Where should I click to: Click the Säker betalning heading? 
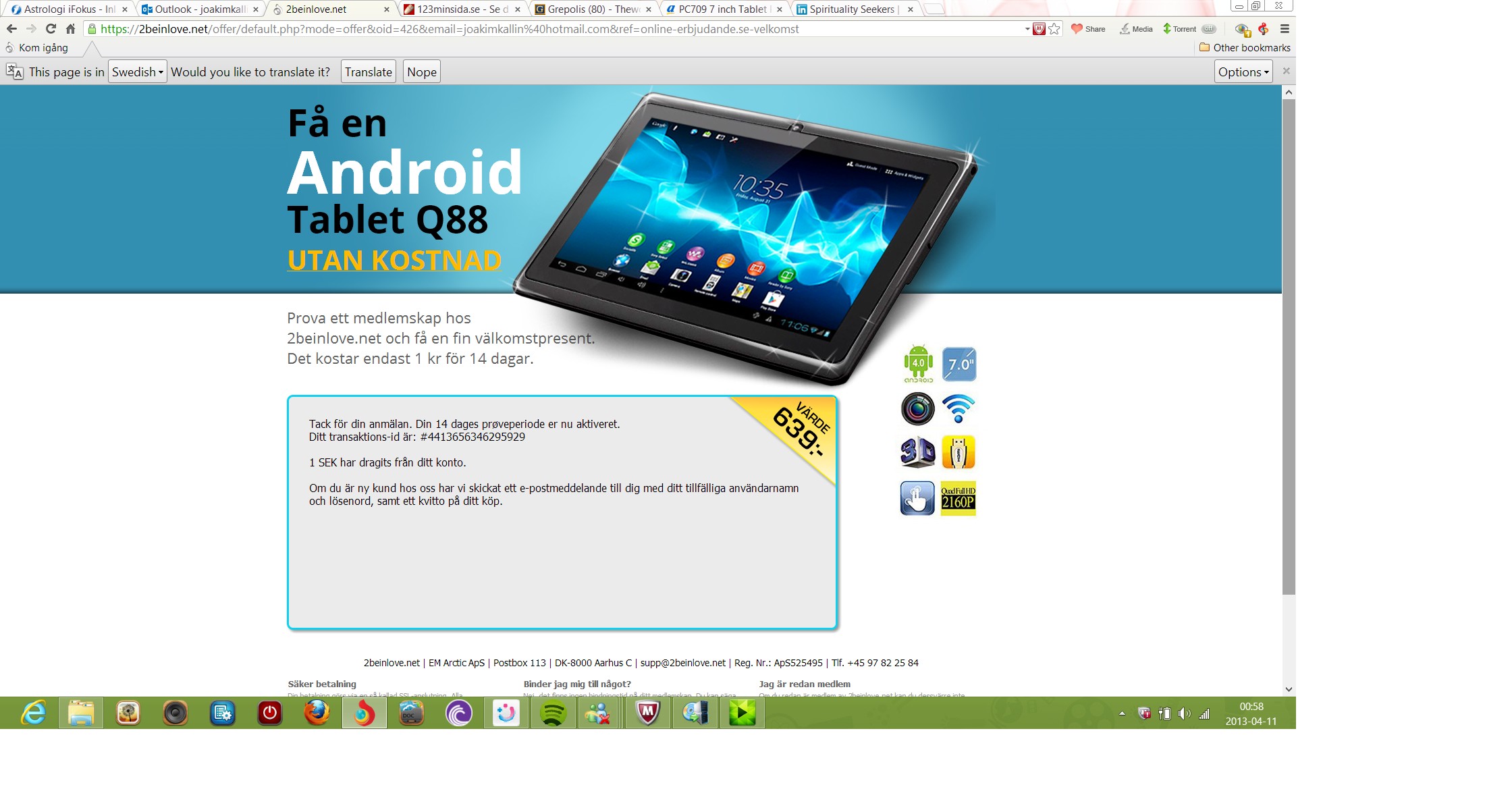[x=322, y=684]
